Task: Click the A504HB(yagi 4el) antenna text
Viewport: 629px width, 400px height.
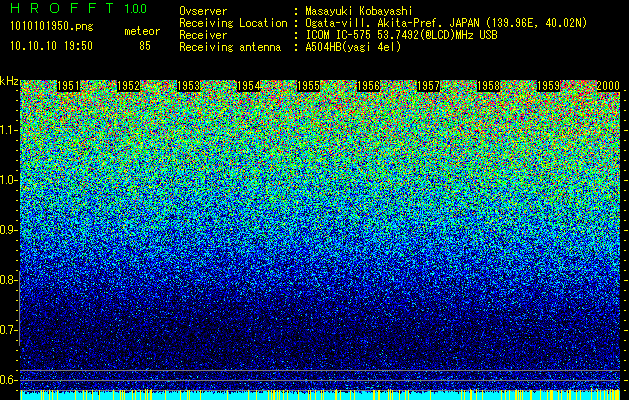Action: [x=353, y=47]
